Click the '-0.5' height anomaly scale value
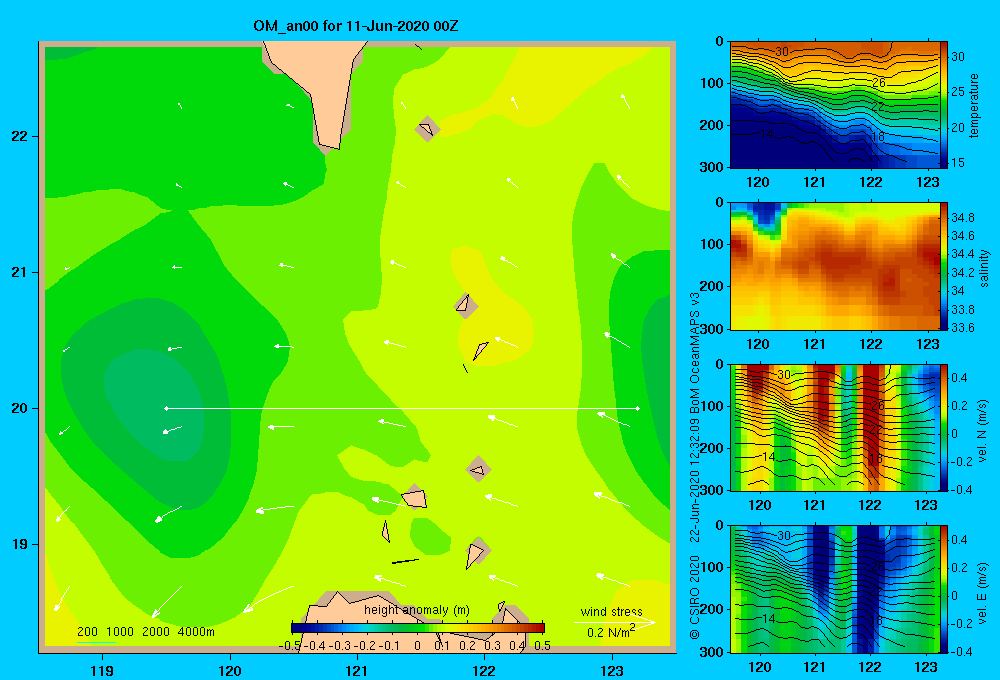The image size is (1000, 680). pyautogui.click(x=290, y=646)
